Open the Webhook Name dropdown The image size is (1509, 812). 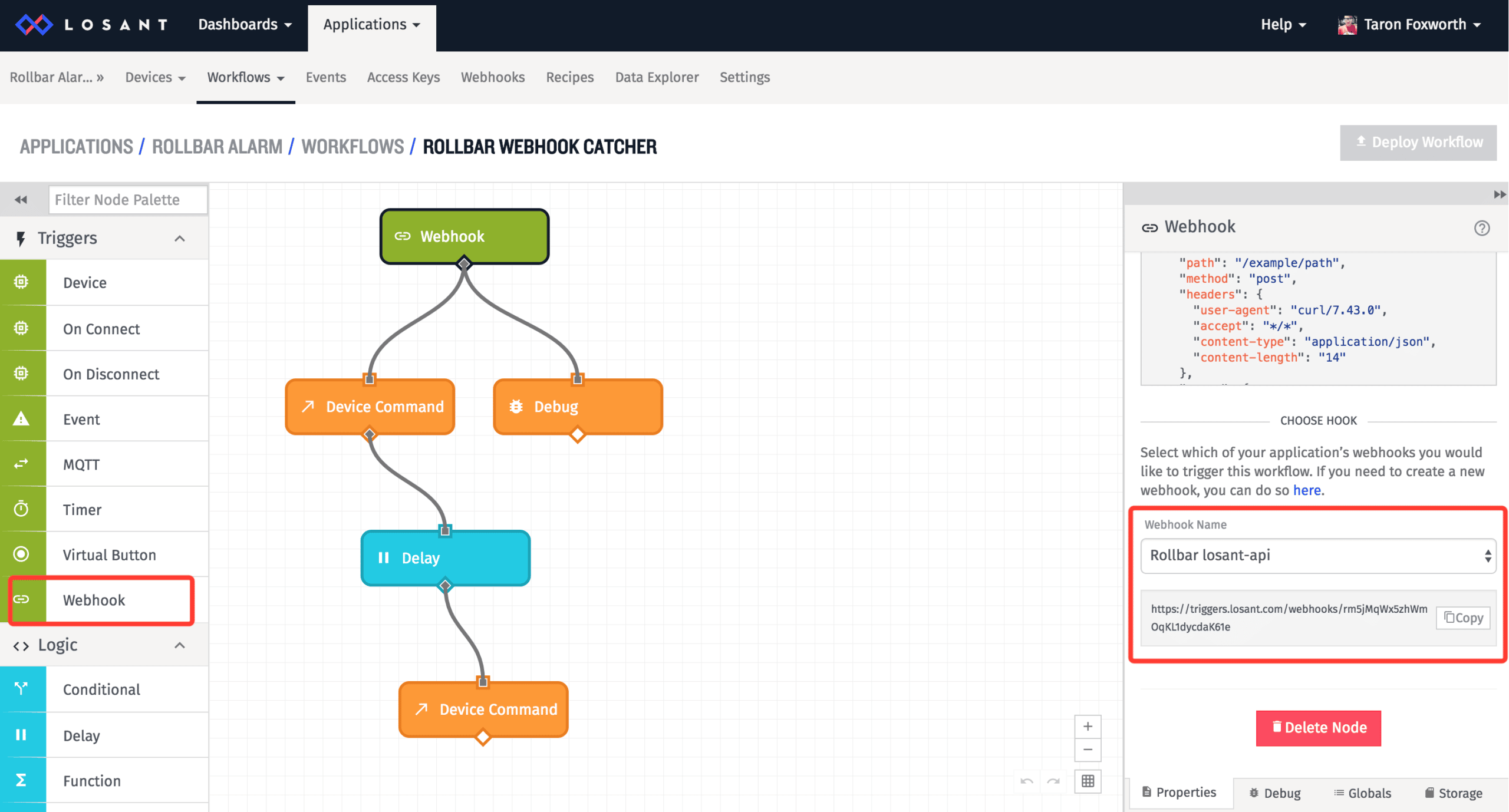[1318, 555]
